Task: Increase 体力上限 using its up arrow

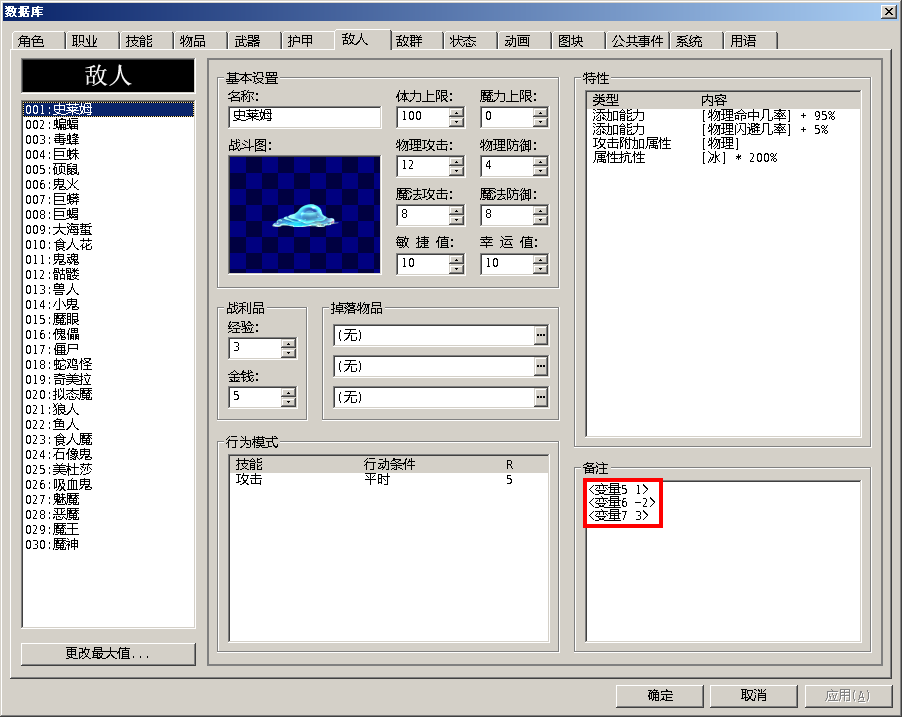Action: (457, 112)
